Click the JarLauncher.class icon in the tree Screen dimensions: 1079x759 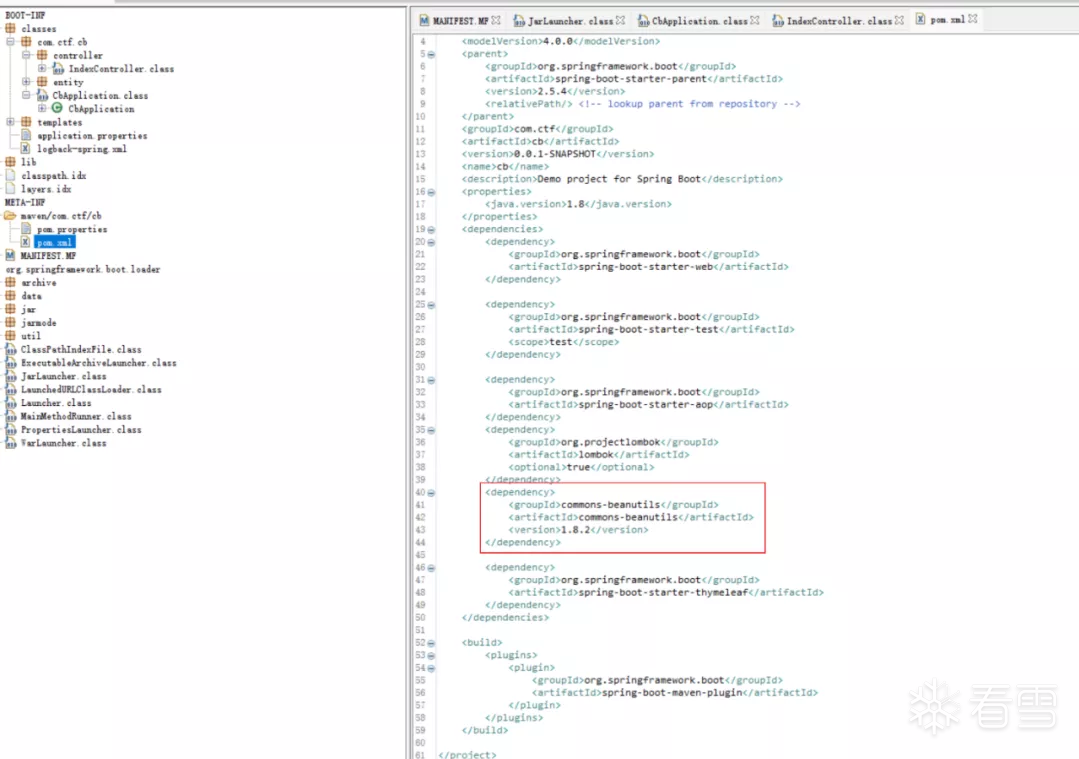click(10, 376)
